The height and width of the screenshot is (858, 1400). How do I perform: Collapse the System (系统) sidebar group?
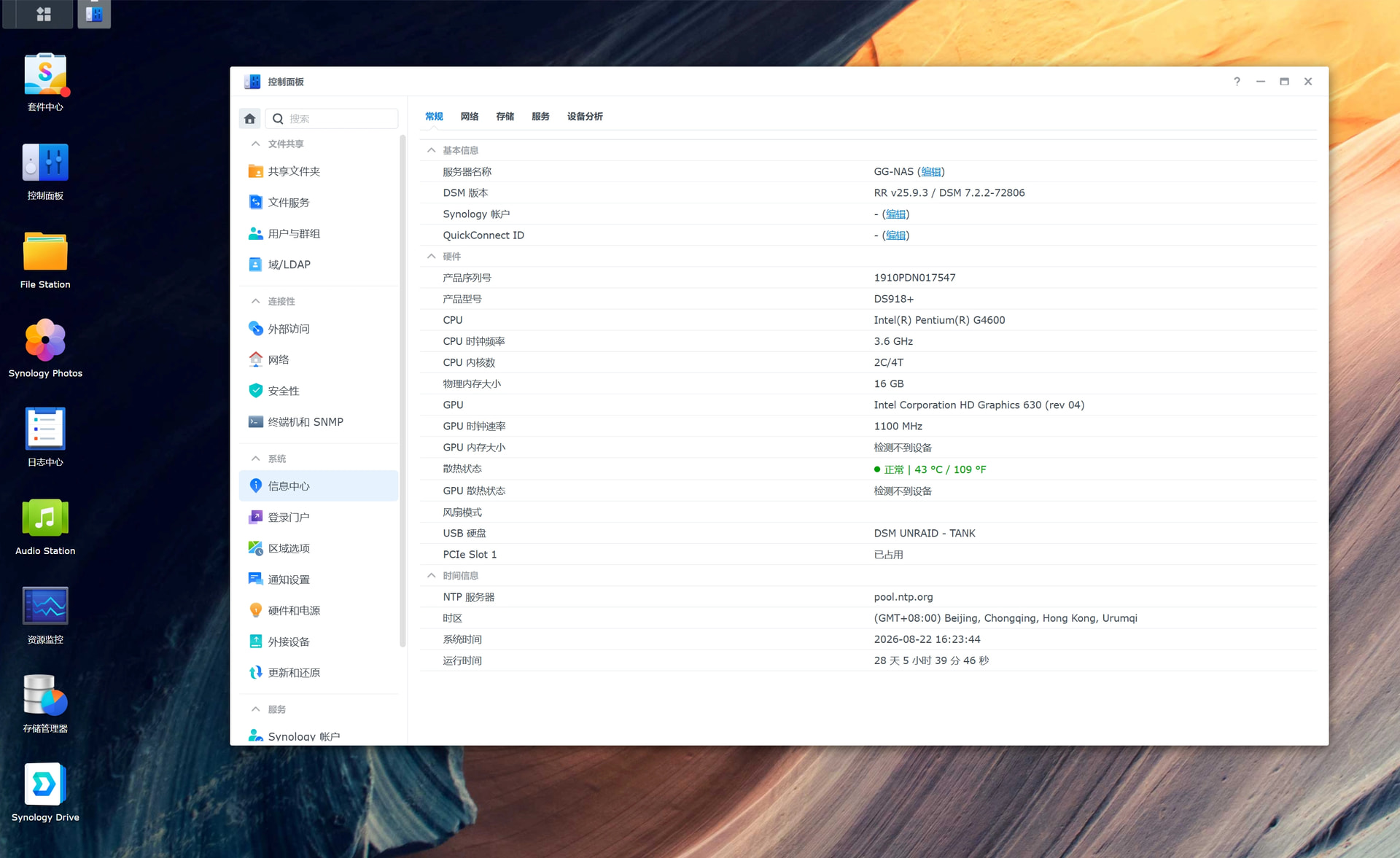pyautogui.click(x=255, y=459)
